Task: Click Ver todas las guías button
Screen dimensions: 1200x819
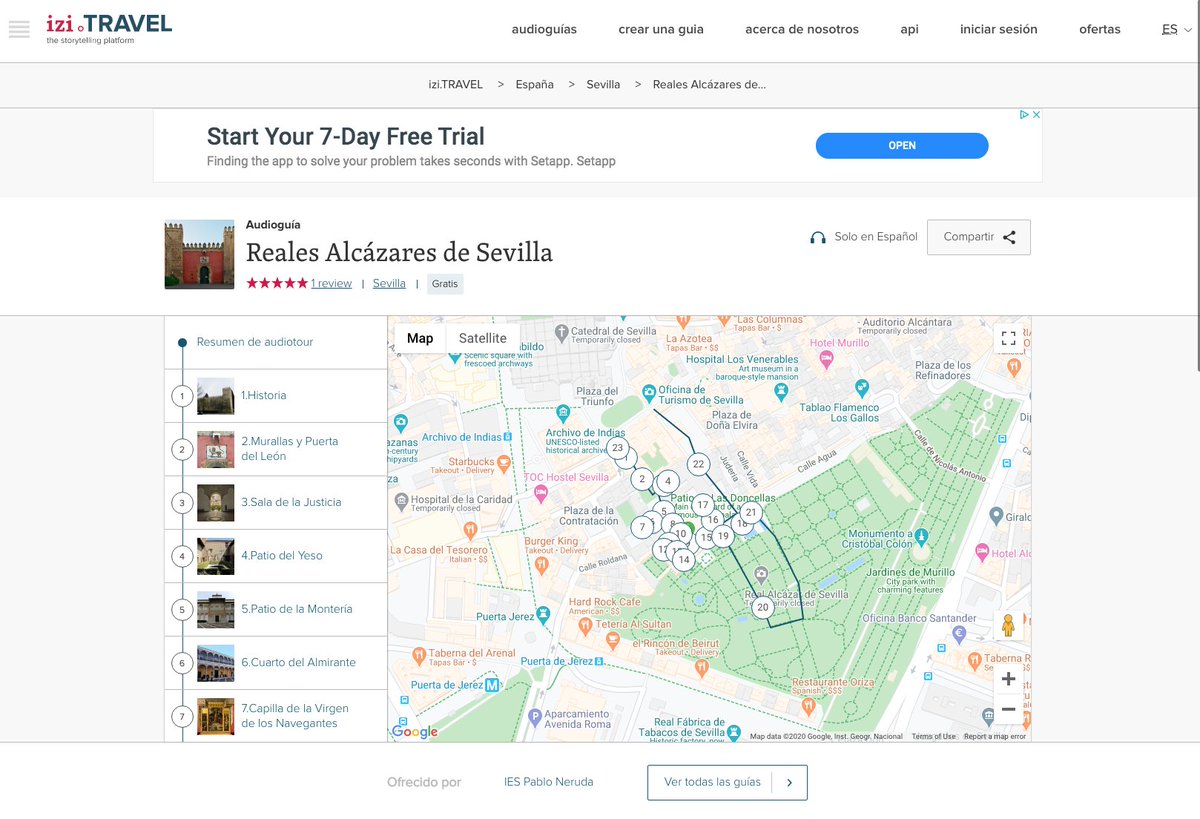Action: 727,782
